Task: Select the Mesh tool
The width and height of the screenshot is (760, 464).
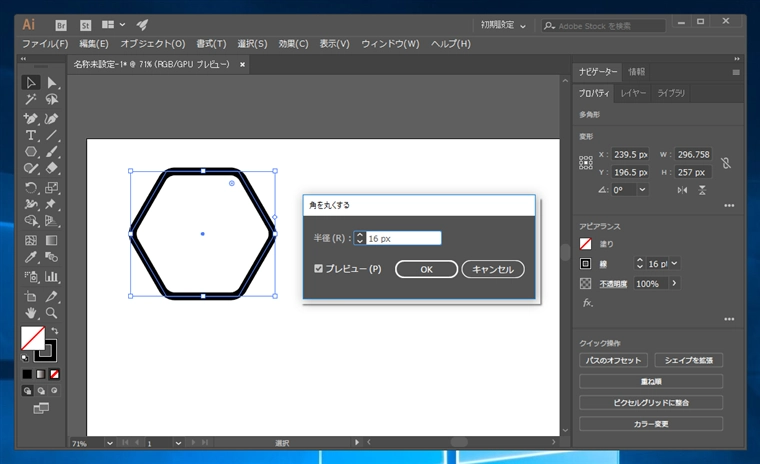Action: click(x=31, y=240)
